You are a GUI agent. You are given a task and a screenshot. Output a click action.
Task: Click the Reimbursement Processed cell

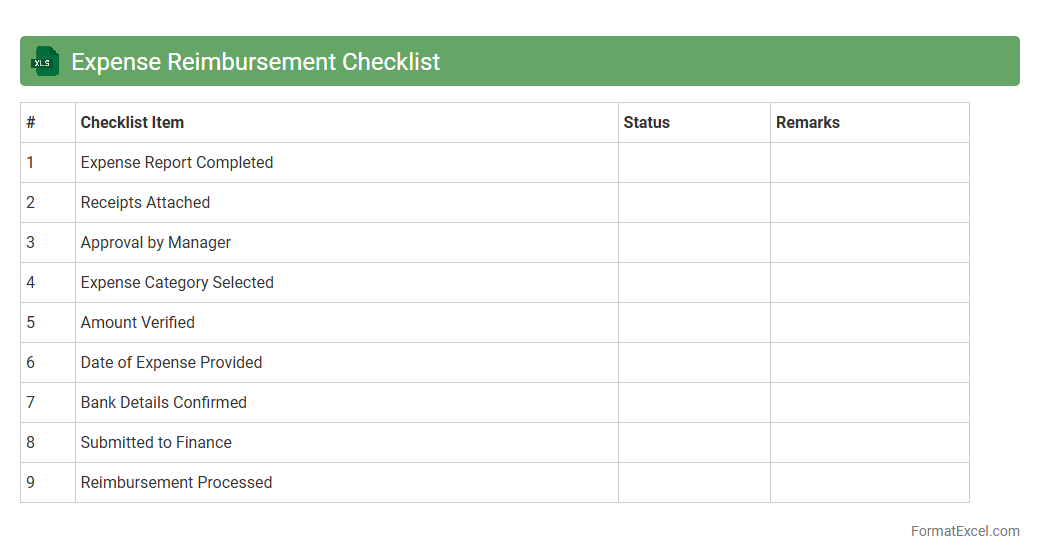coord(176,483)
